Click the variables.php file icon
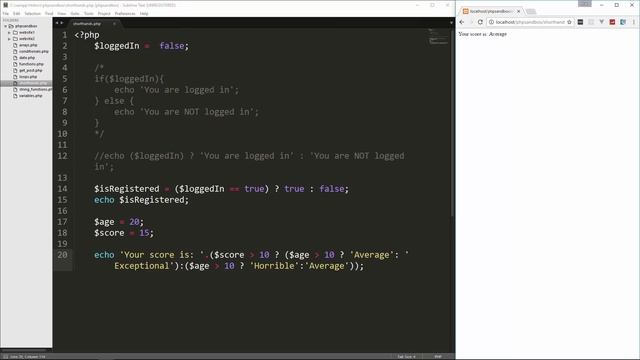 tap(15, 96)
